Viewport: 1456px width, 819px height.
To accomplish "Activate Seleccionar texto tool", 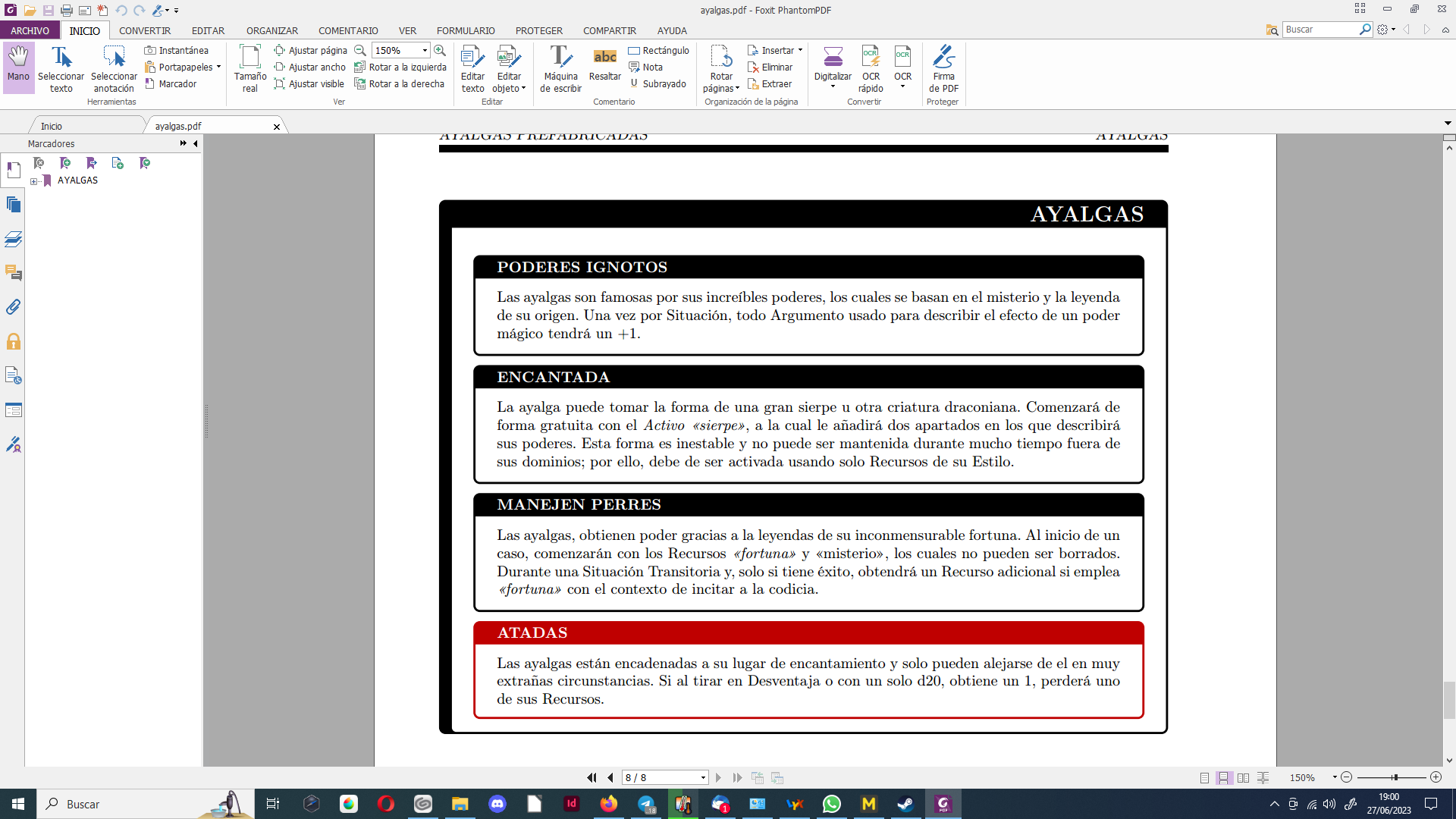I will 61,67.
